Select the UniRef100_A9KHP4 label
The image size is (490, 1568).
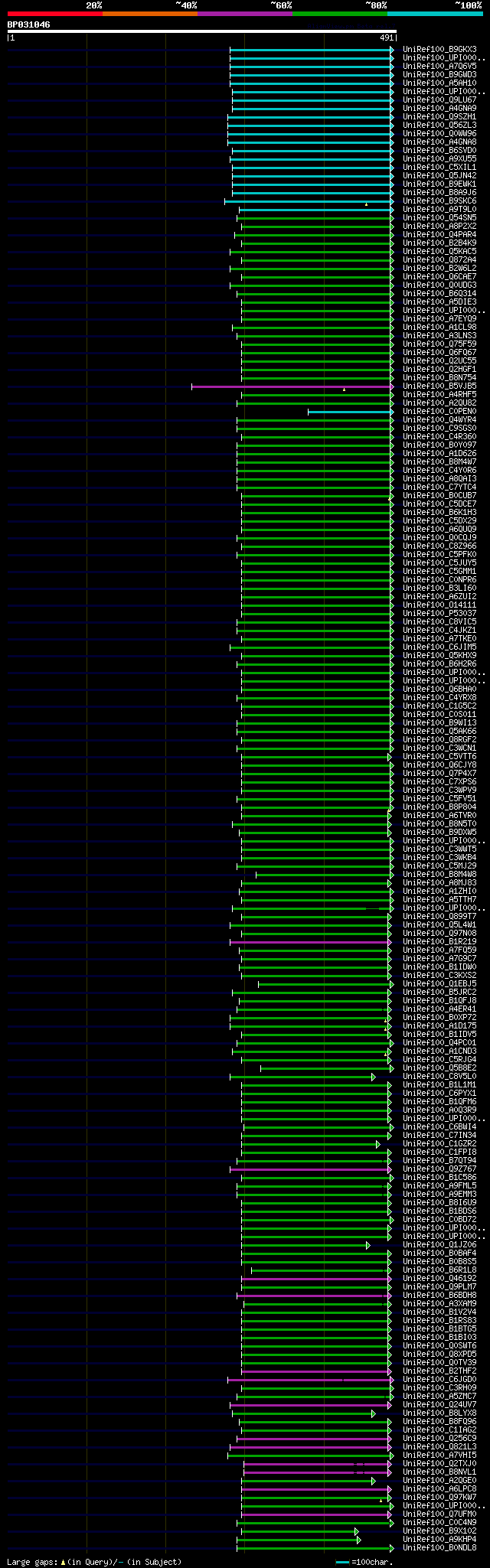[439, 1540]
